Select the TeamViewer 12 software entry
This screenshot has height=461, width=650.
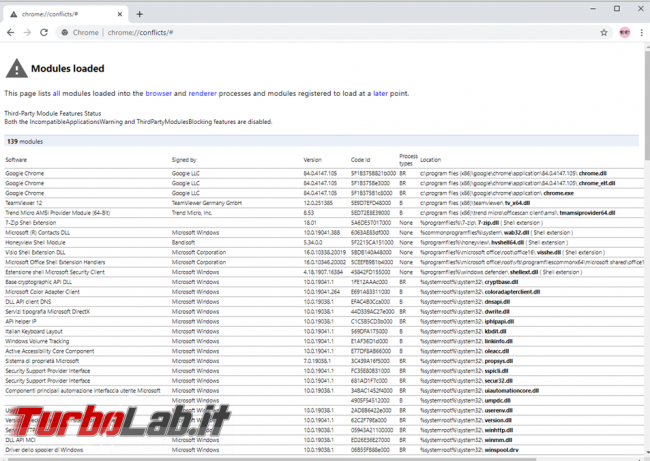24,203
